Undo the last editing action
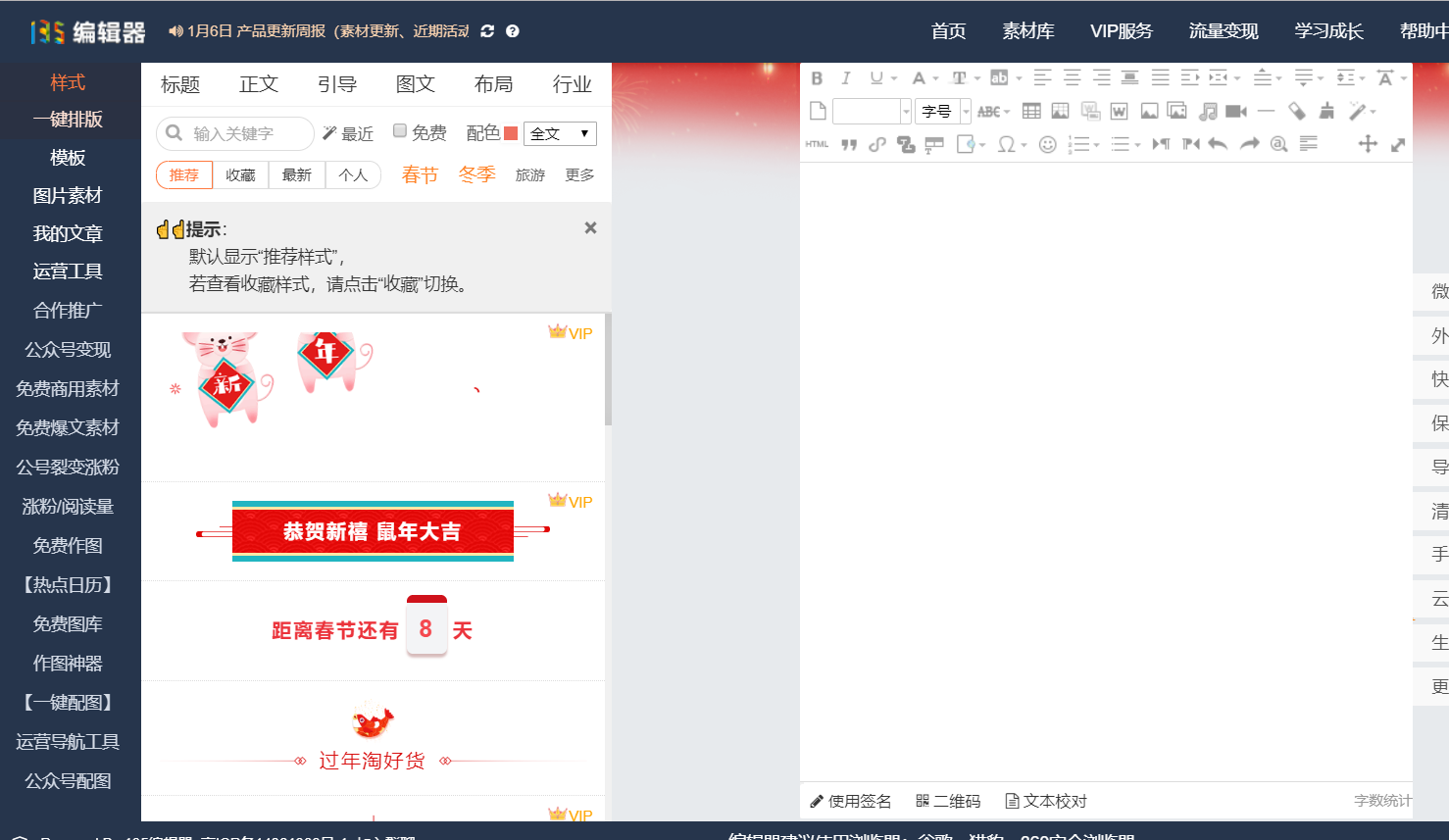The image size is (1449, 840). (1218, 144)
